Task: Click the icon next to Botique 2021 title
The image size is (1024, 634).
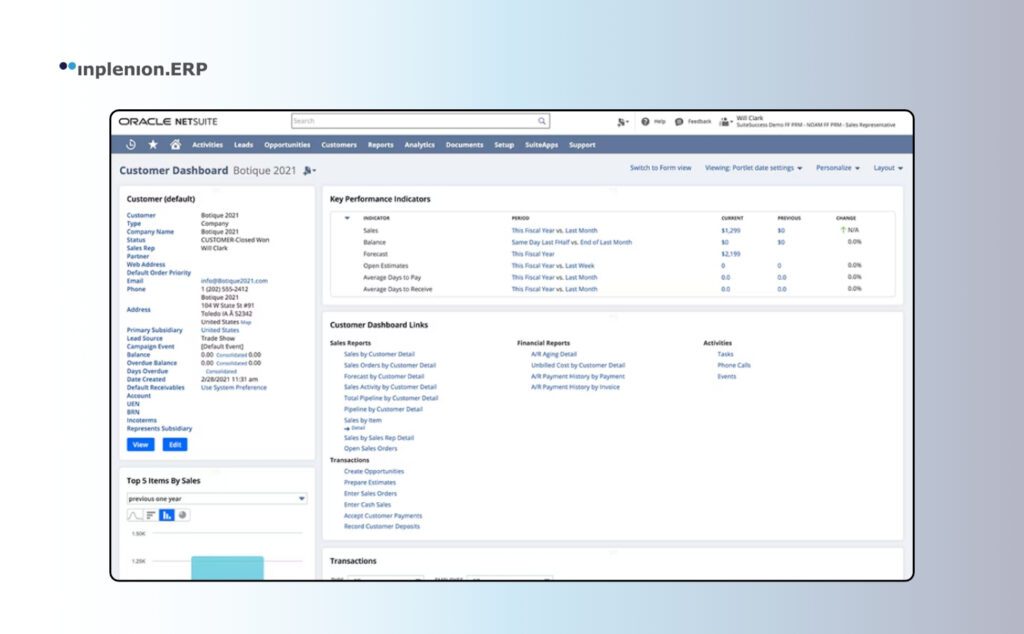Action: click(309, 170)
